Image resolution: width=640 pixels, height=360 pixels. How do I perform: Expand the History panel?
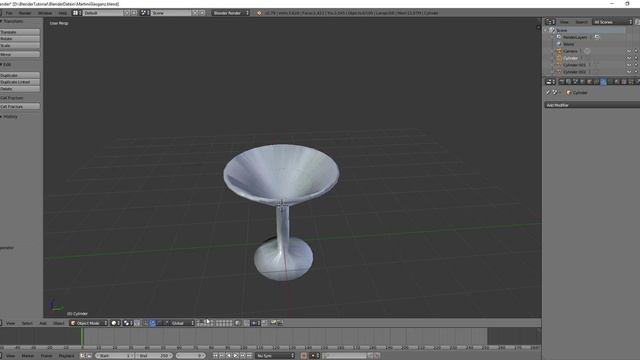[9, 117]
